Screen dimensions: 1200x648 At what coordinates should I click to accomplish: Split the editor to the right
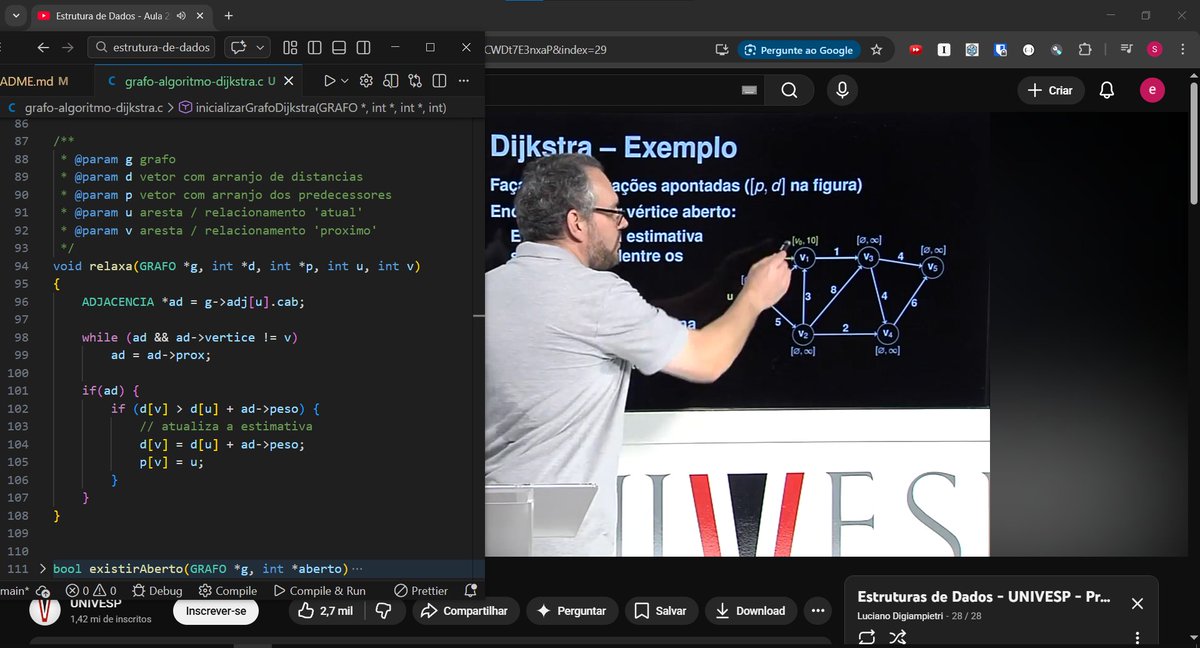coord(441,81)
